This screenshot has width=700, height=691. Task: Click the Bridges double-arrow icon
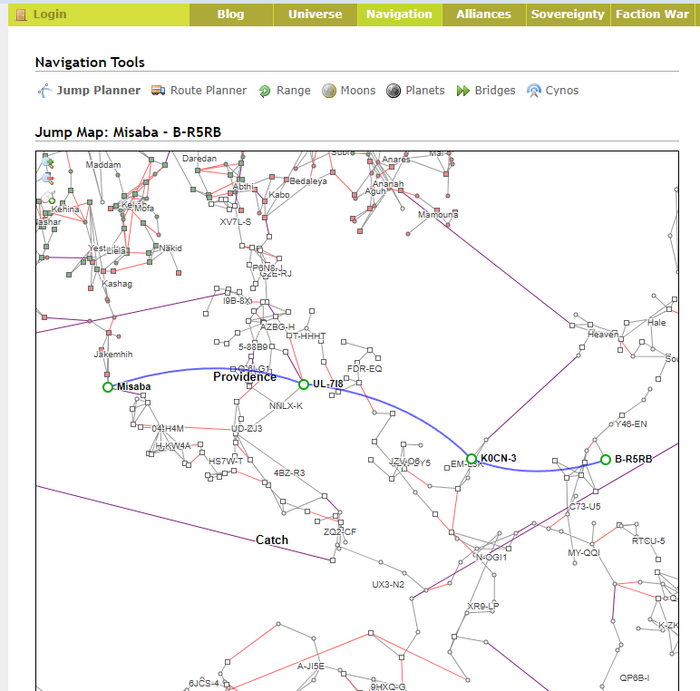click(x=463, y=91)
